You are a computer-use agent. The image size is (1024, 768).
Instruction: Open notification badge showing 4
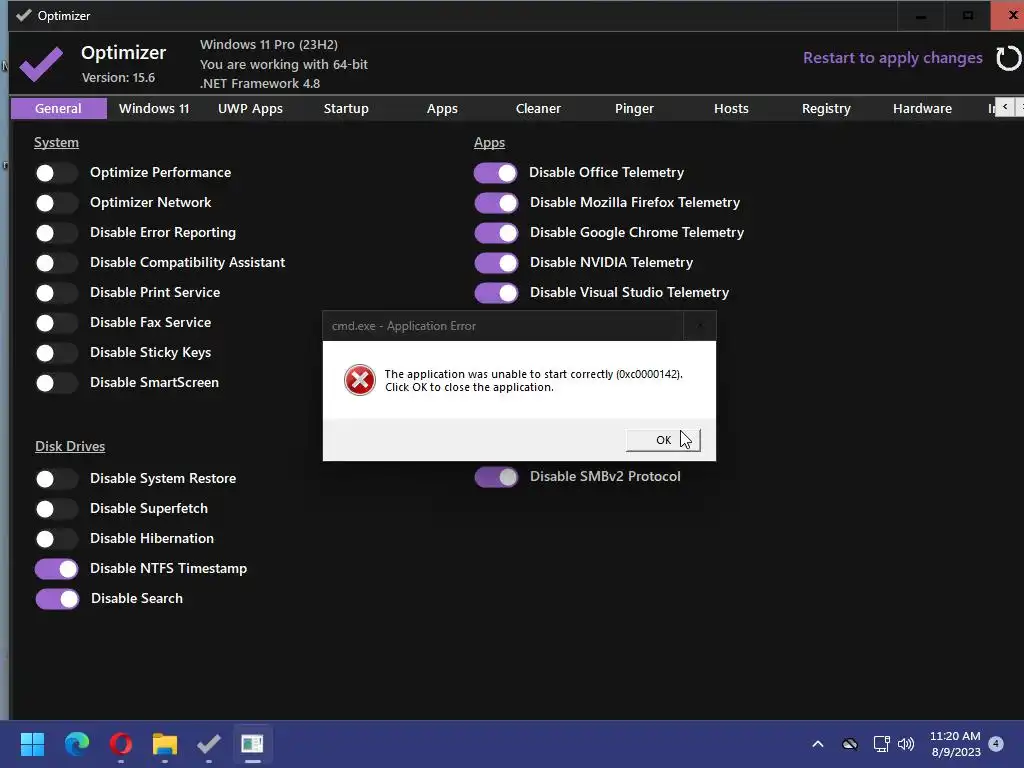click(x=996, y=743)
